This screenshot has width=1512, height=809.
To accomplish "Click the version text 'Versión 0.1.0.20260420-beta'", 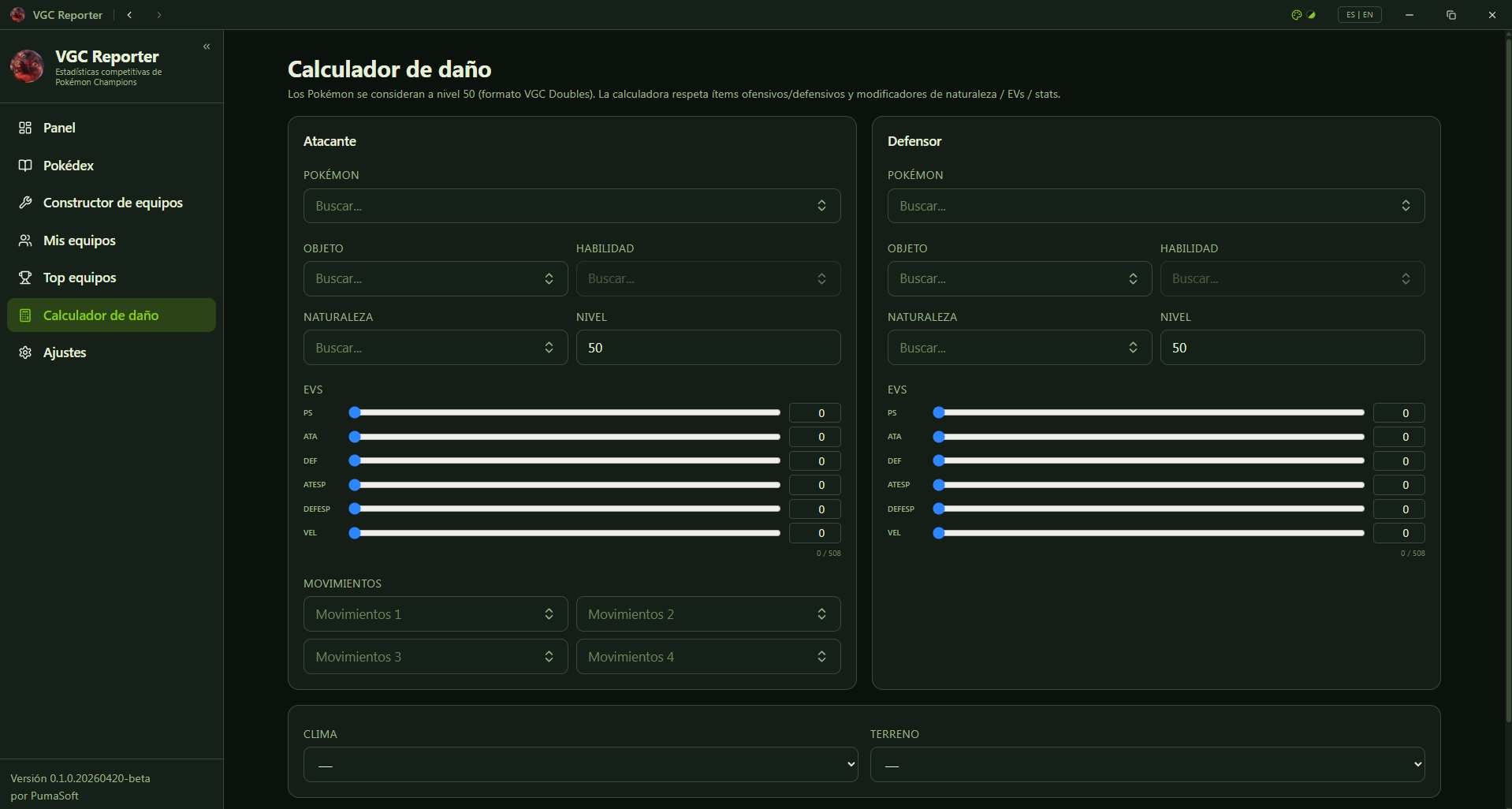I will tap(80, 778).
